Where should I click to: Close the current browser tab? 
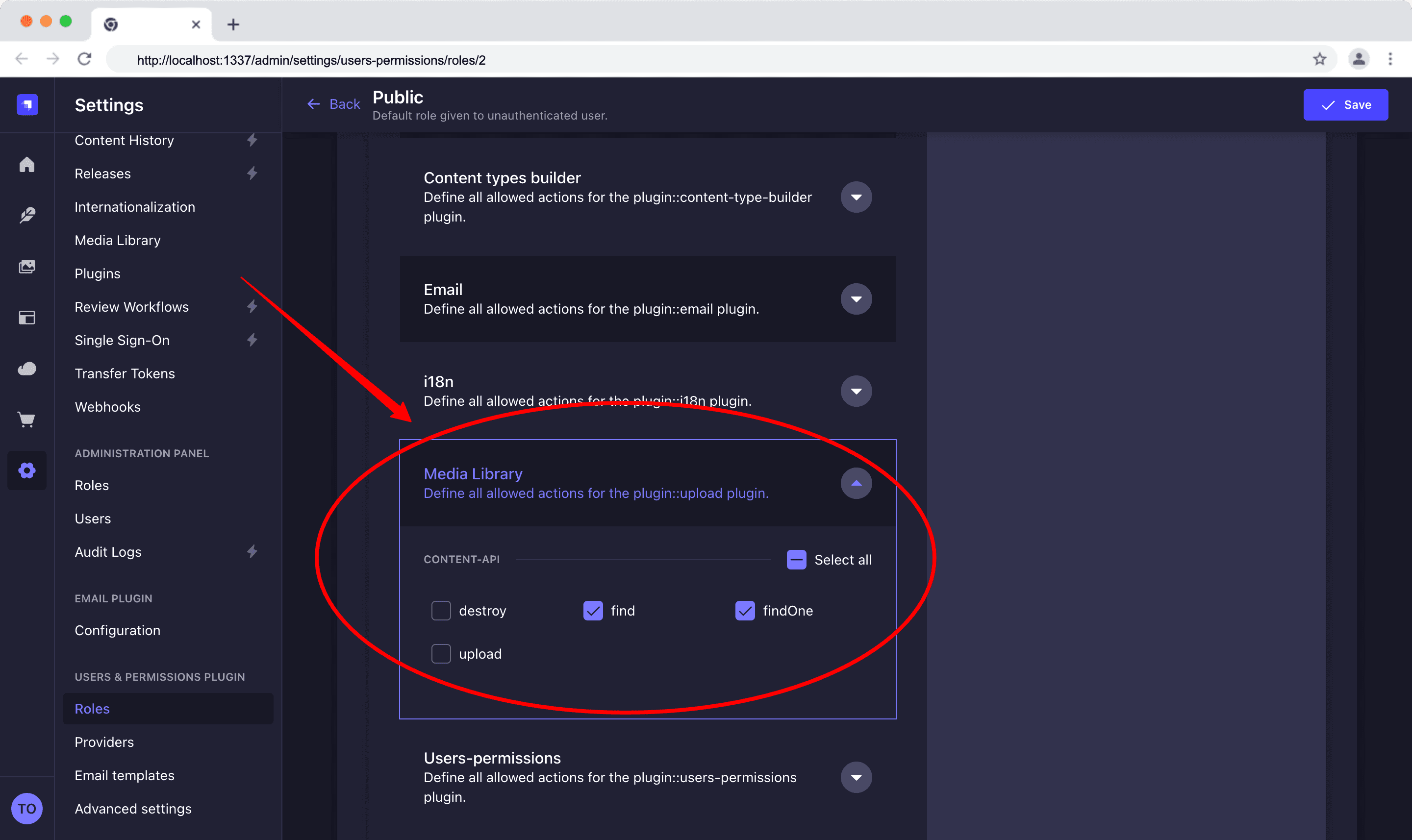(x=196, y=25)
